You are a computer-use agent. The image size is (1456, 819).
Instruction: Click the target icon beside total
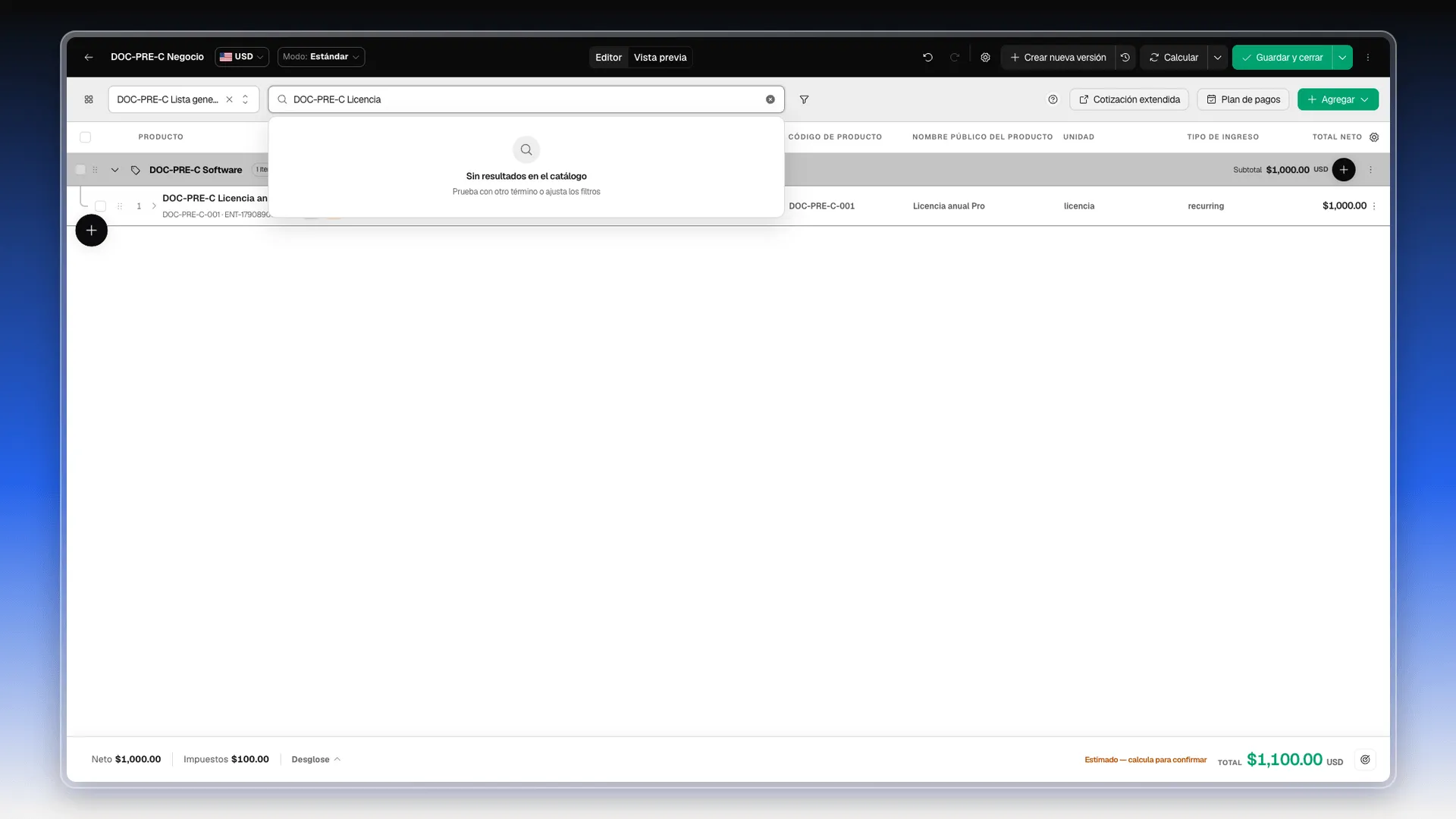click(1365, 759)
